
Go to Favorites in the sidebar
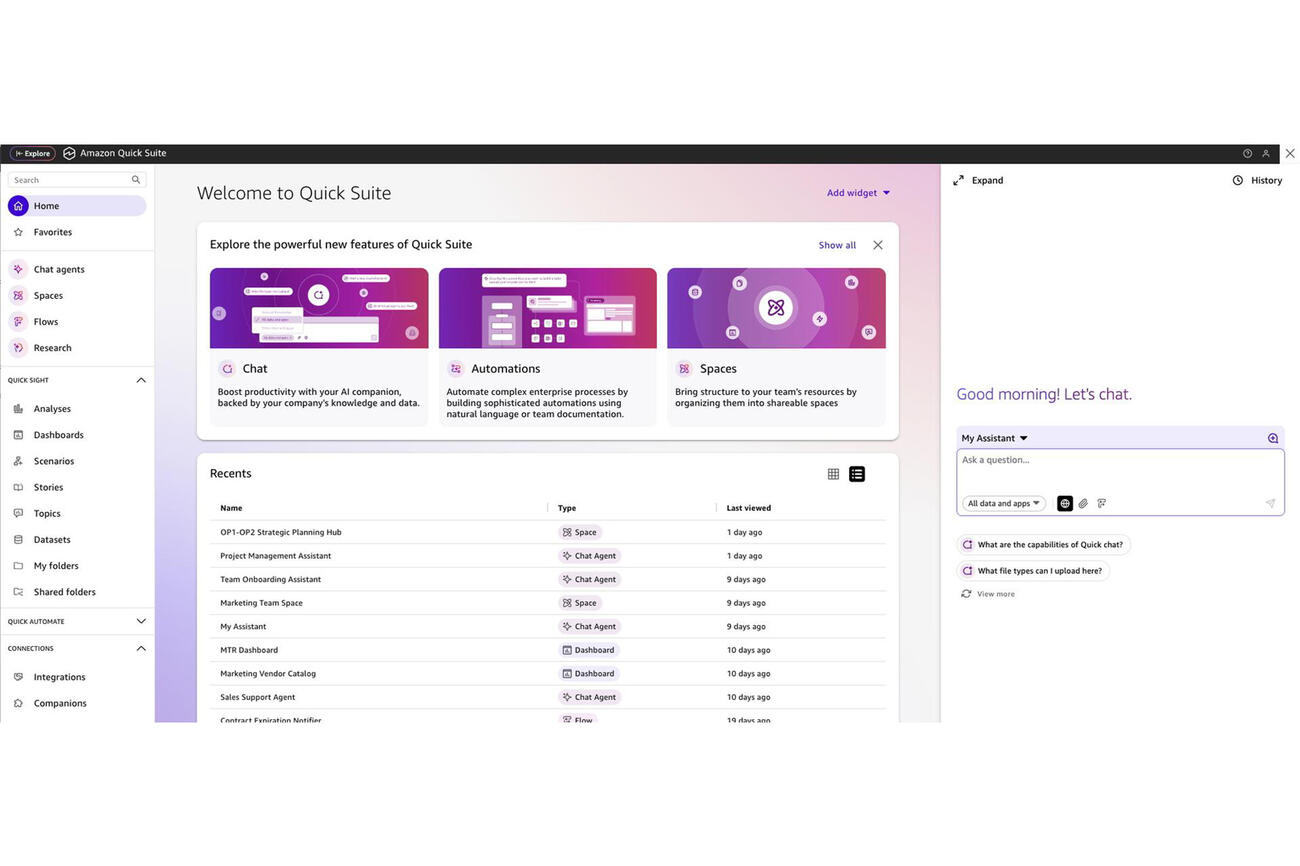pyautogui.click(x=52, y=232)
